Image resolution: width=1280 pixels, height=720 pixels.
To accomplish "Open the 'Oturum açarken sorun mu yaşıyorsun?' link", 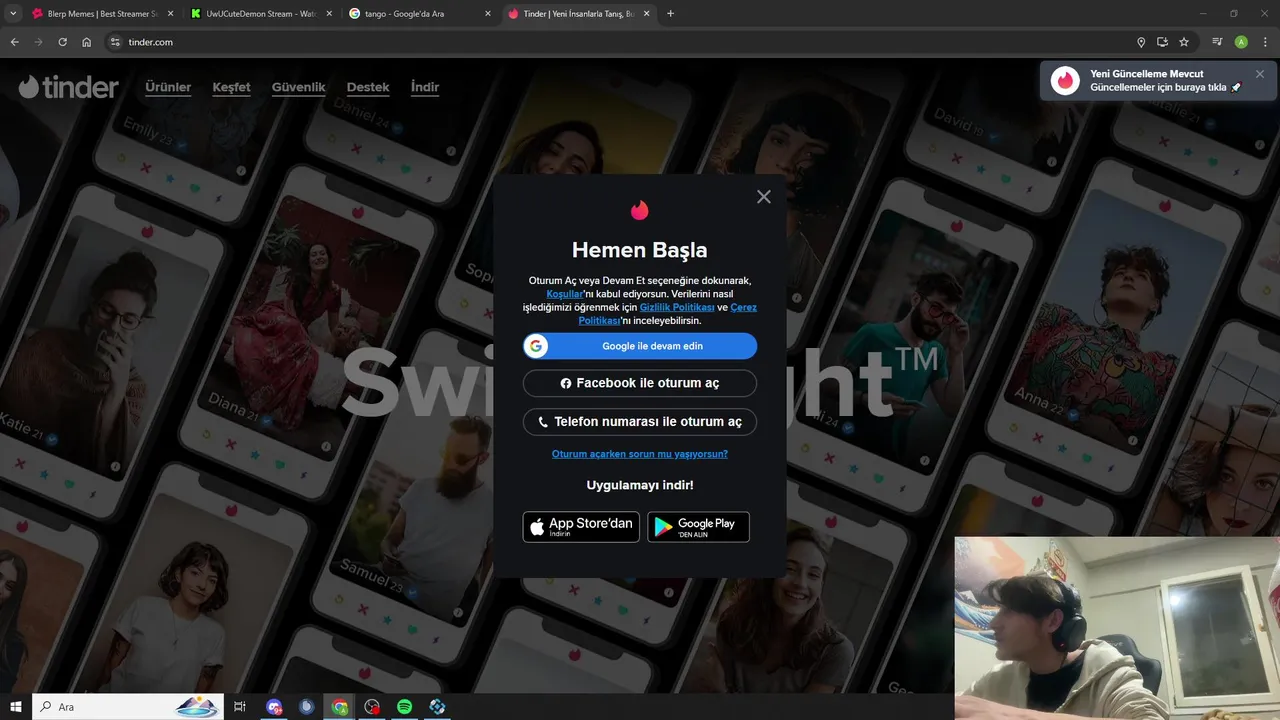I will pos(640,454).
